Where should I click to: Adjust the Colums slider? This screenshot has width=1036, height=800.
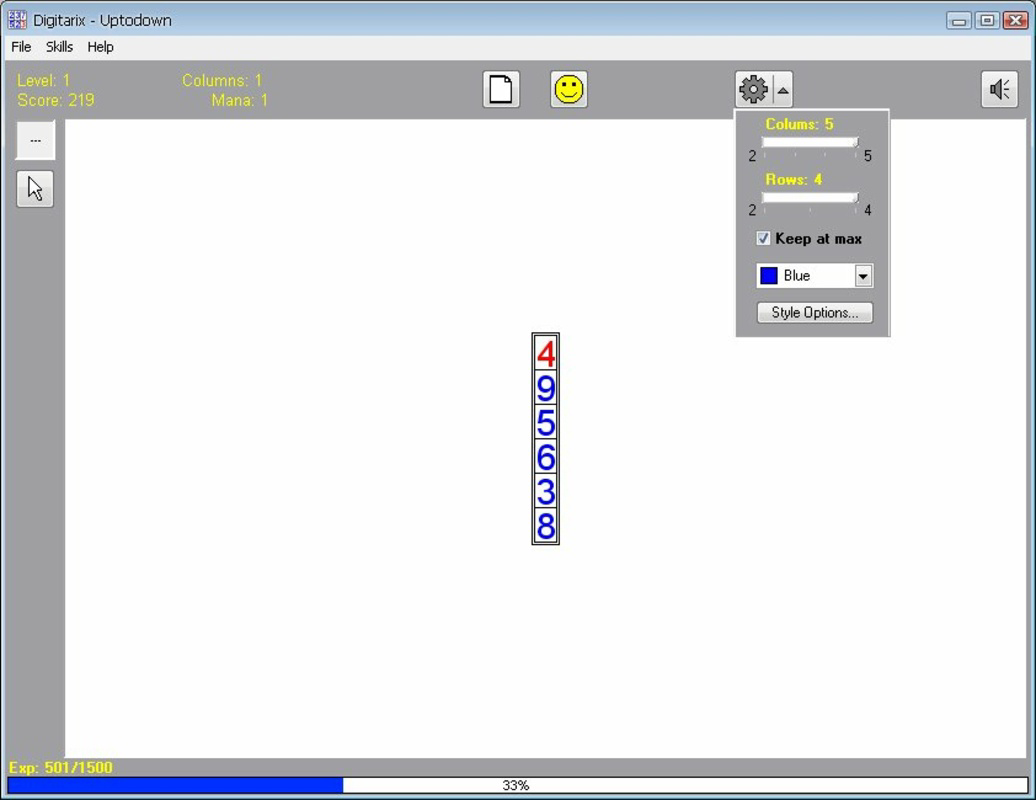(809, 143)
